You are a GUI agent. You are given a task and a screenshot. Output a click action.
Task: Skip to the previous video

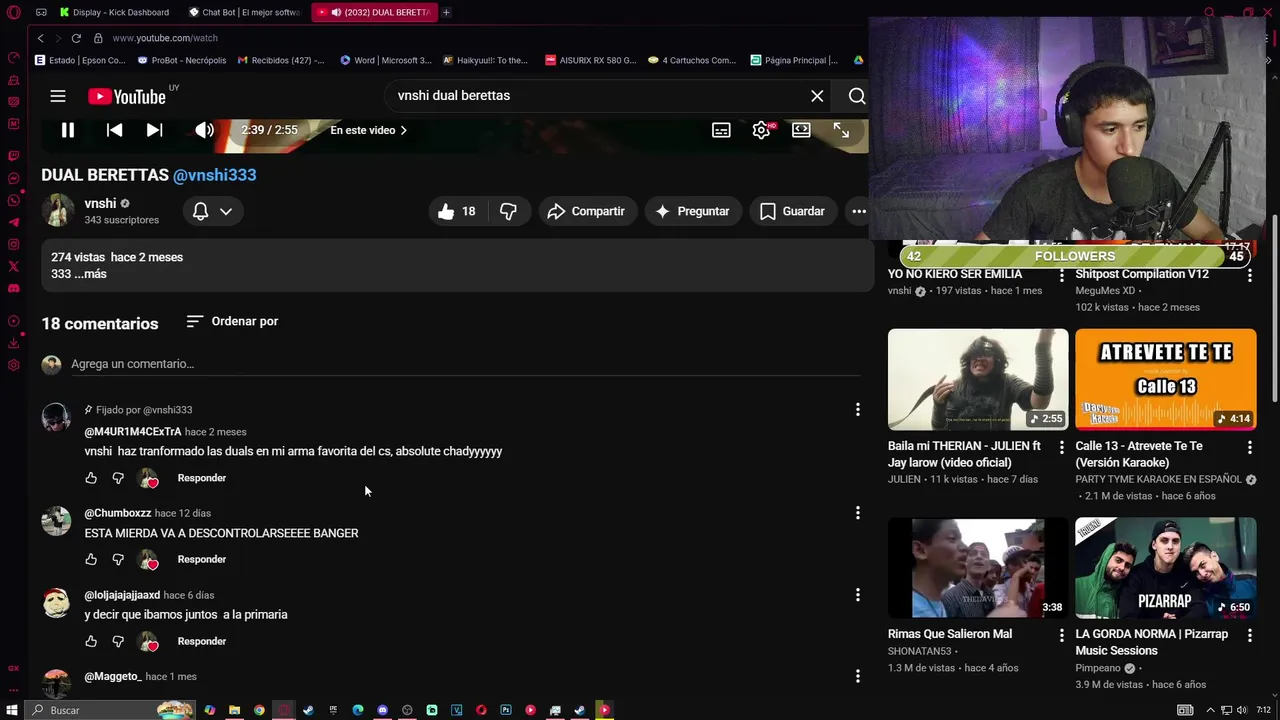(114, 130)
